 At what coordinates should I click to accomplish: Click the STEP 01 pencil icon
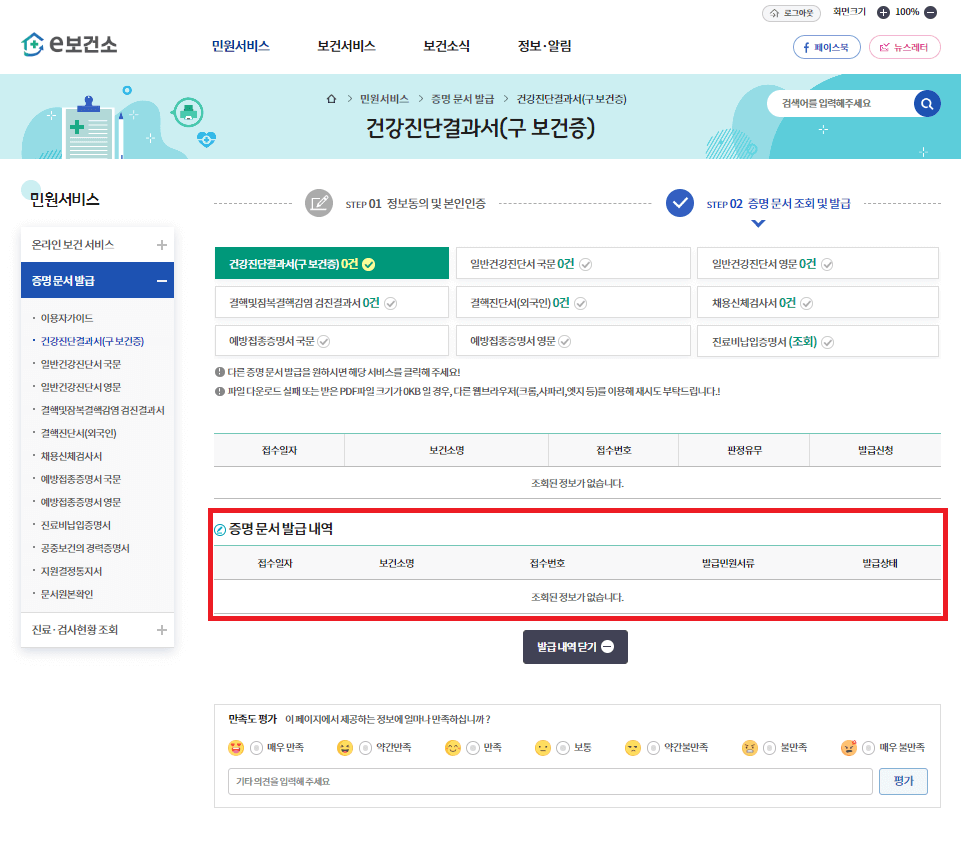pyautogui.click(x=319, y=203)
